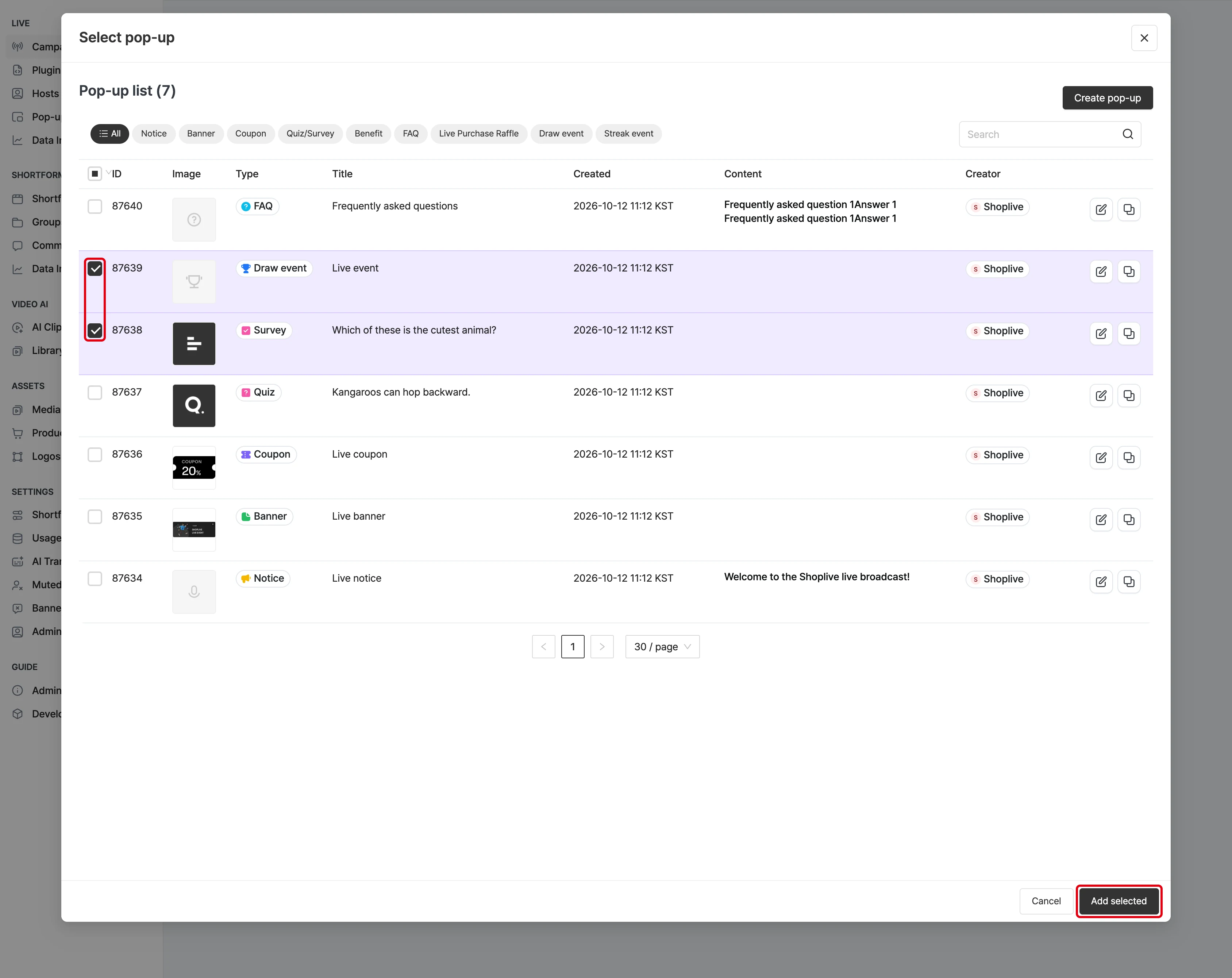
Task: Duplicate the Survey pop-up 87638
Action: tap(1129, 334)
